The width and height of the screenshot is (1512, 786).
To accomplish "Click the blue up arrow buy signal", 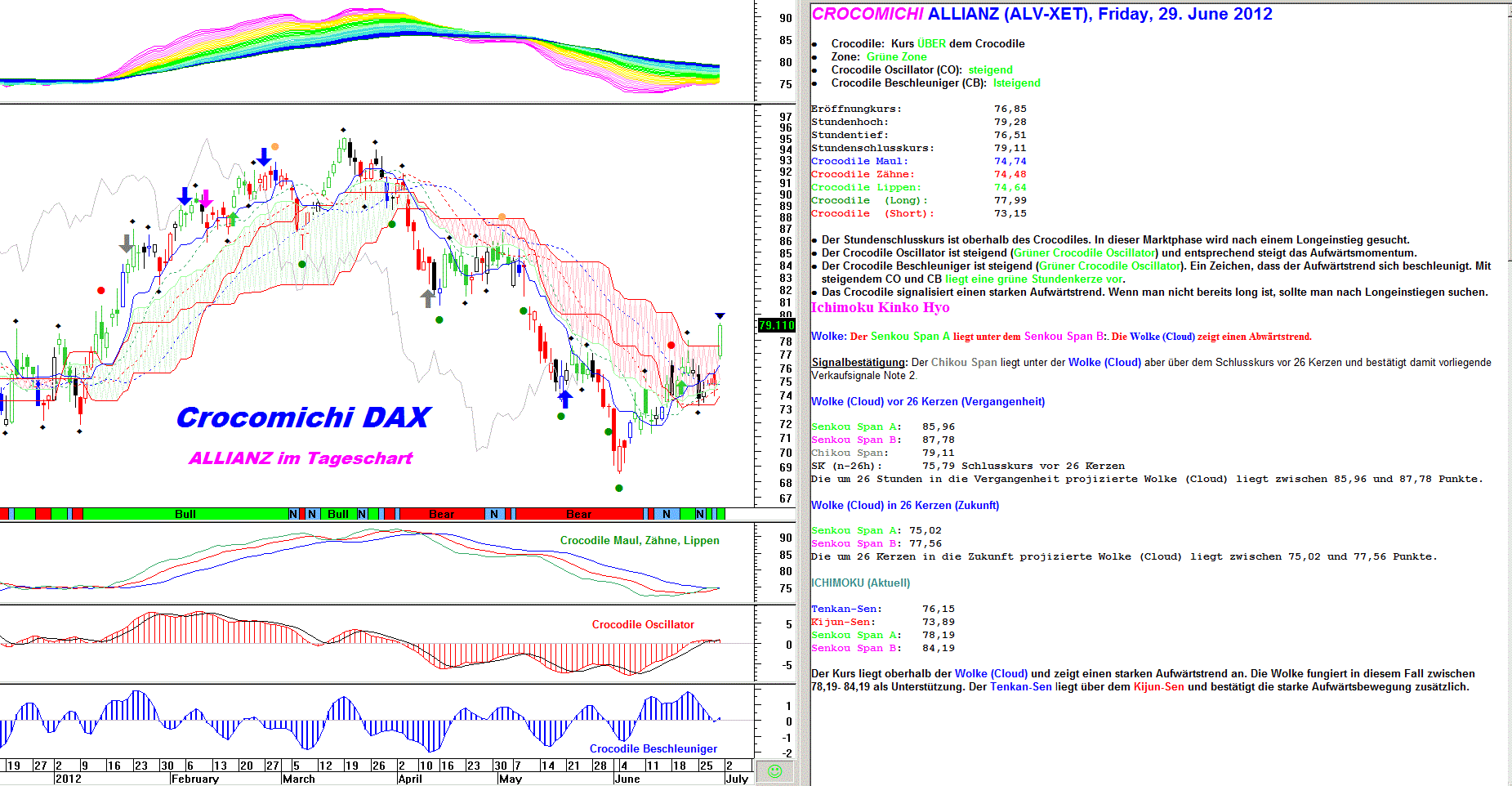I will [564, 399].
